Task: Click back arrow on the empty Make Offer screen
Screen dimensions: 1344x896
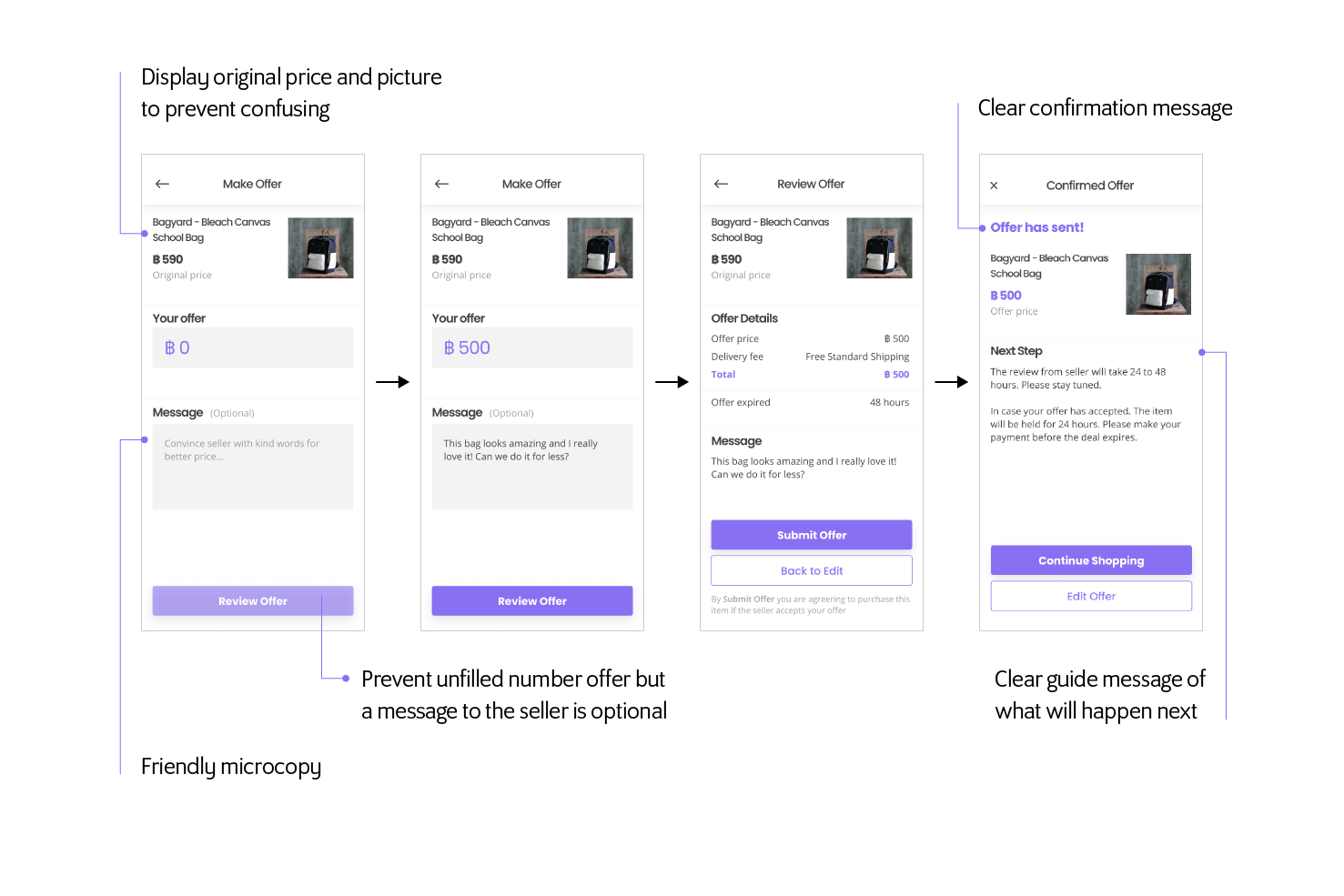Action: (x=163, y=184)
